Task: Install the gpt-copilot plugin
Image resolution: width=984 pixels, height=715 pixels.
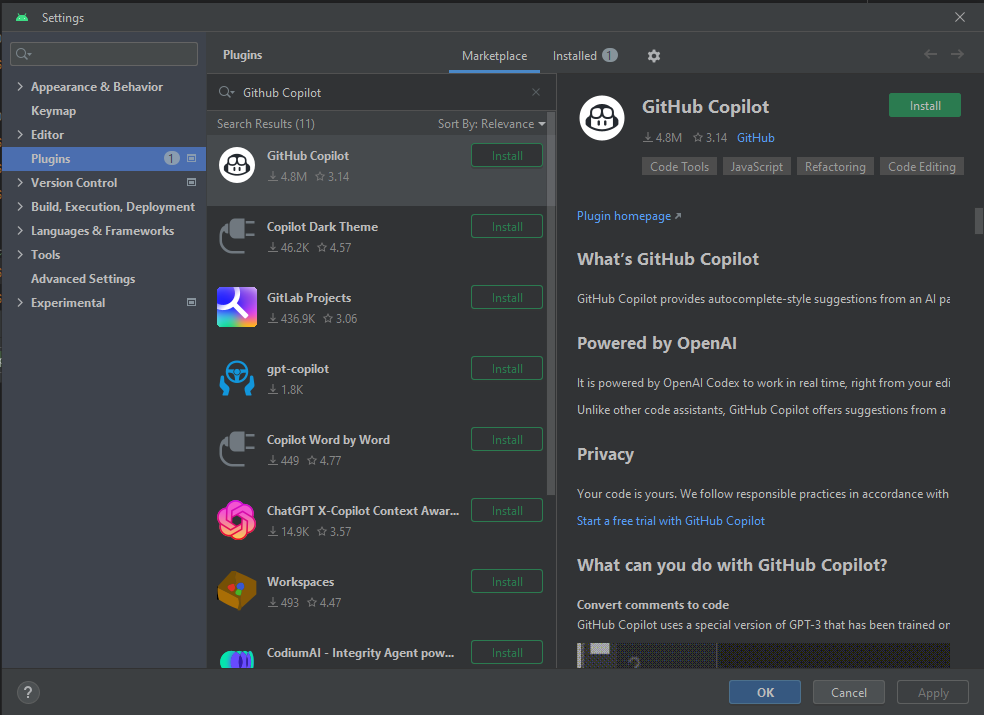Action: (x=506, y=368)
